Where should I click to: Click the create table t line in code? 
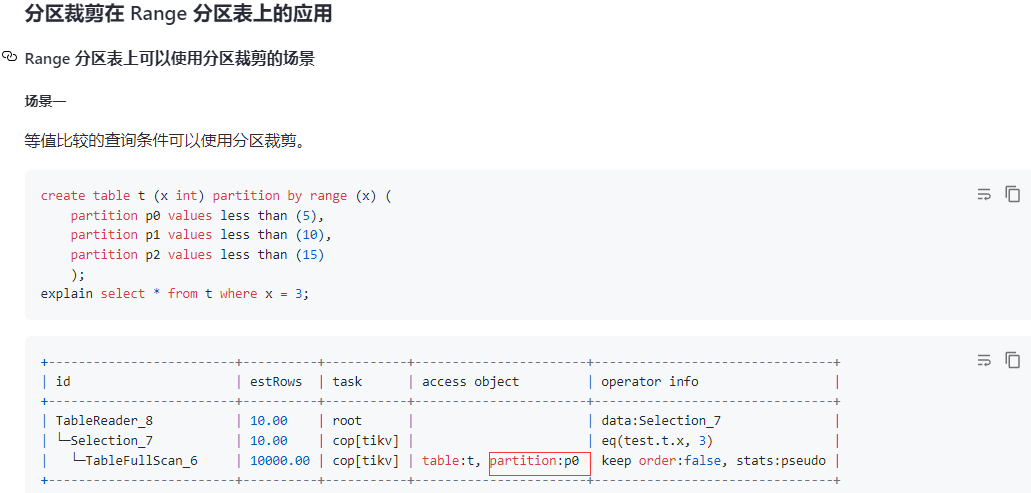216,196
